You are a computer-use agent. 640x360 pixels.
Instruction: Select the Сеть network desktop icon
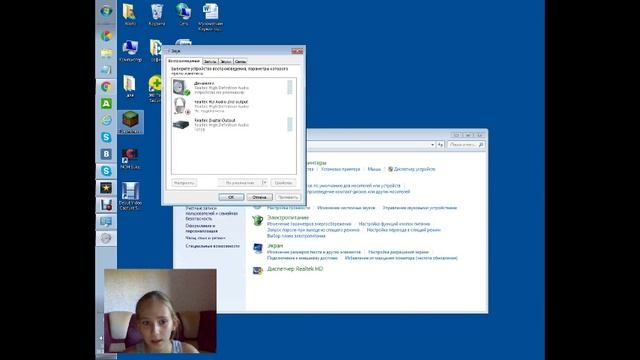click(183, 15)
